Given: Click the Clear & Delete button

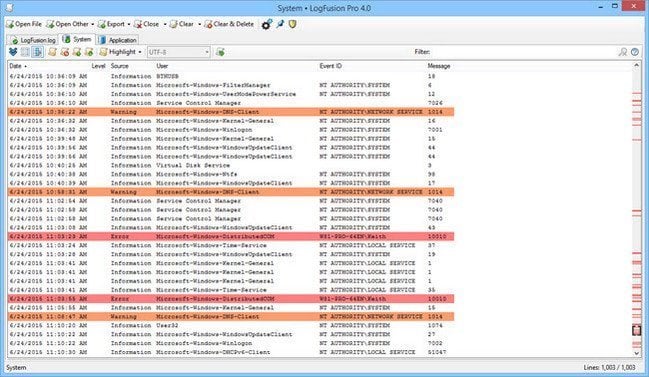Looking at the screenshot, I should coord(229,24).
